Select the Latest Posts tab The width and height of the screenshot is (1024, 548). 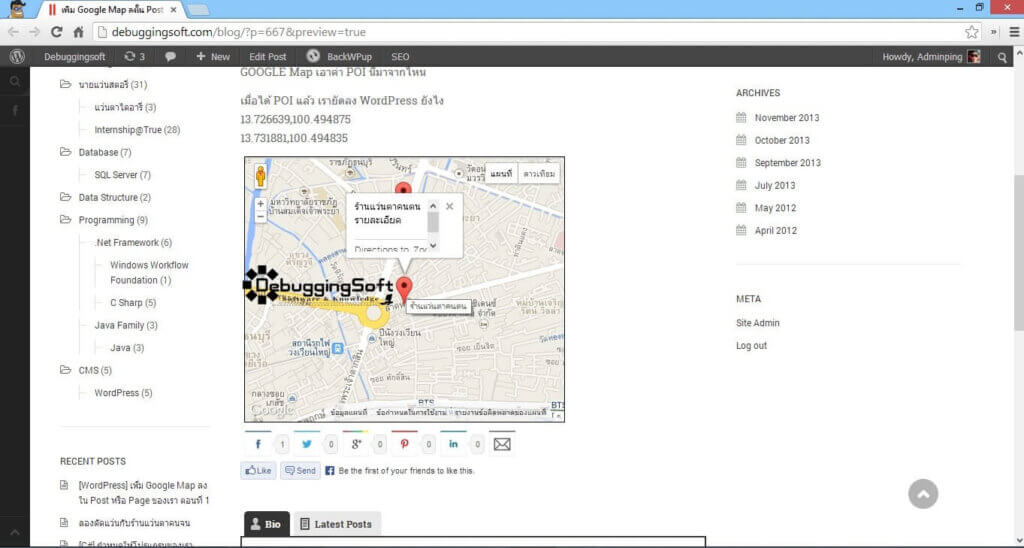(336, 524)
